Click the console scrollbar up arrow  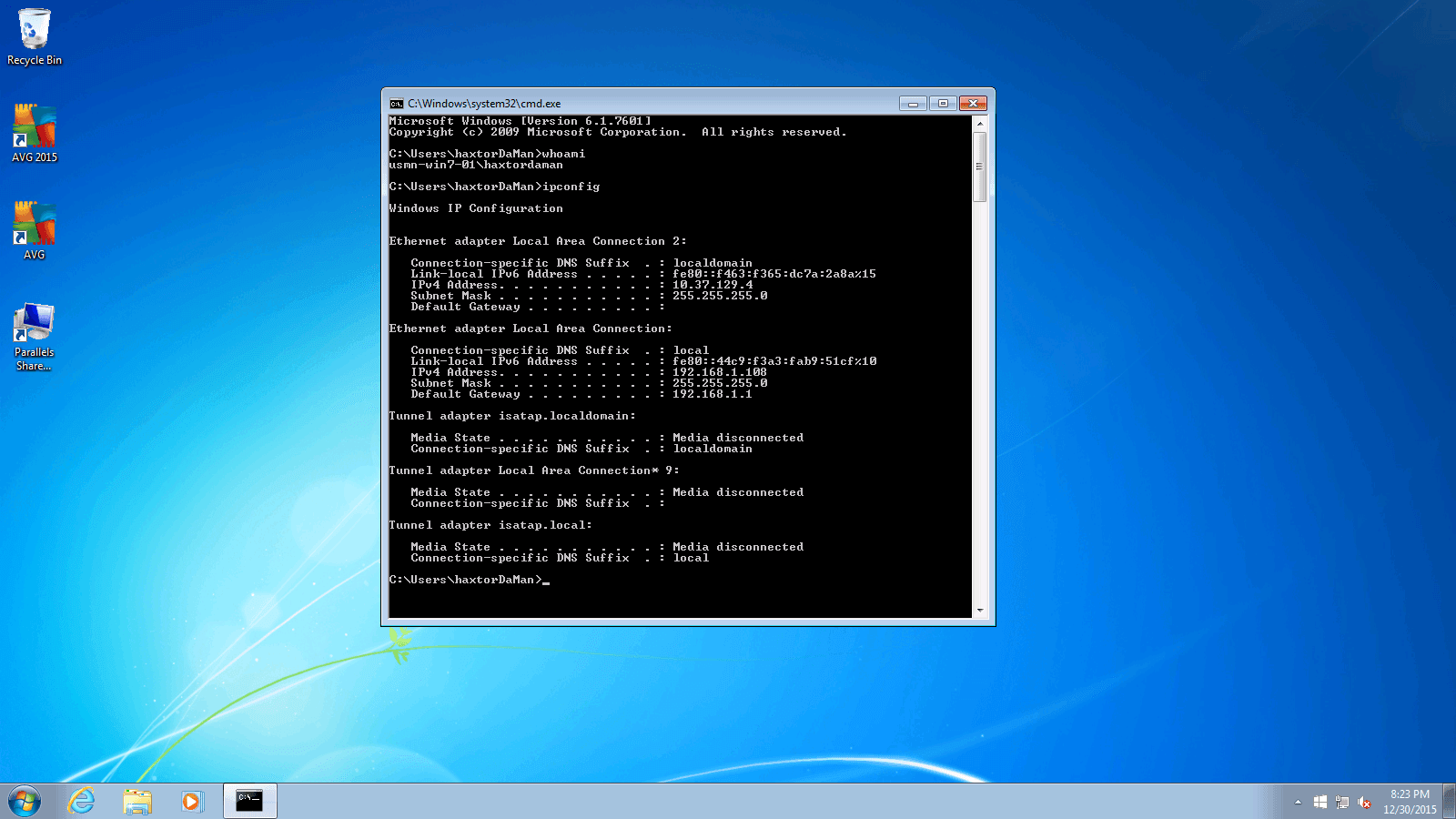[980, 124]
